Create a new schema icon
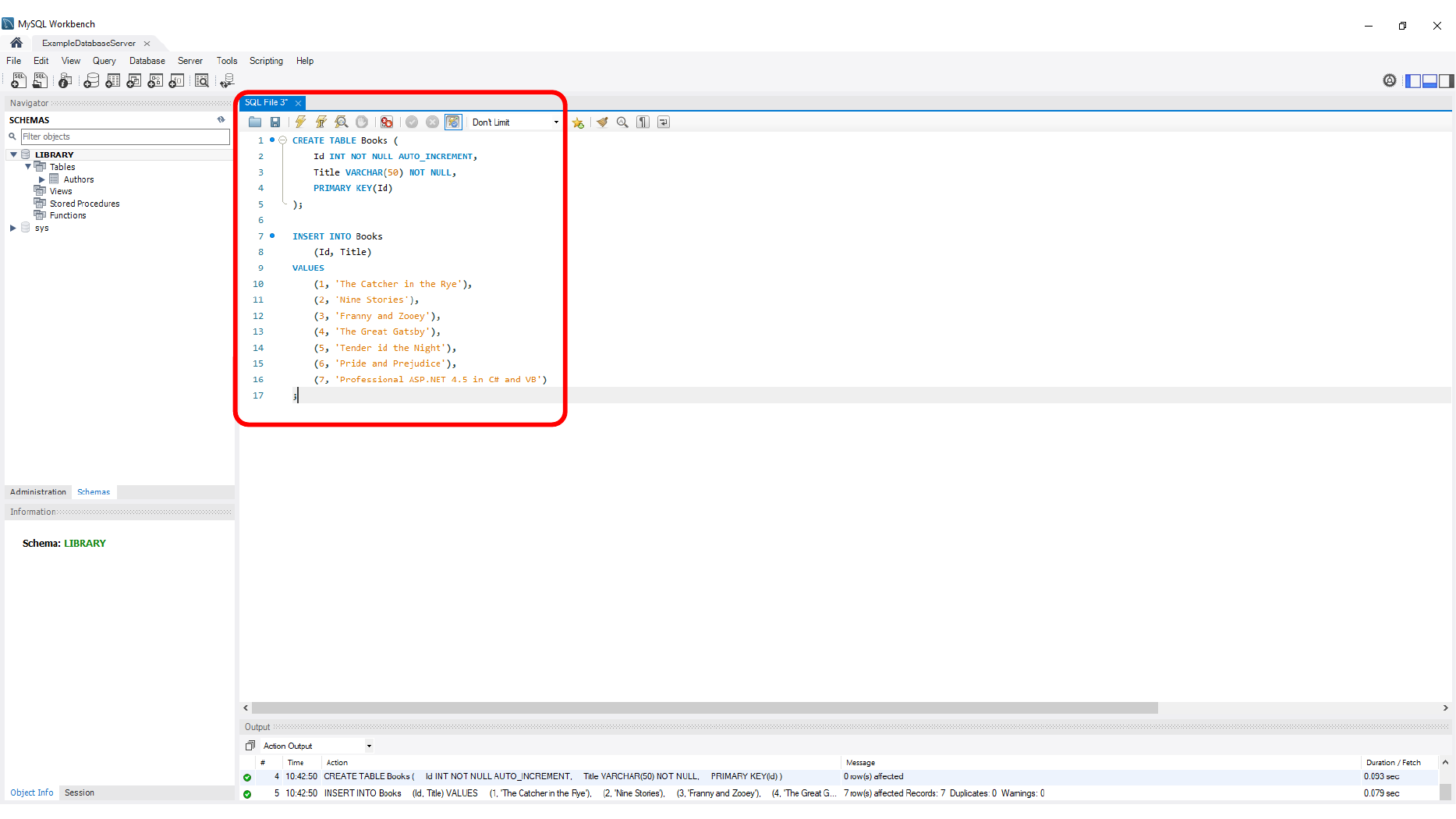The width and height of the screenshot is (1456, 819). click(91, 80)
